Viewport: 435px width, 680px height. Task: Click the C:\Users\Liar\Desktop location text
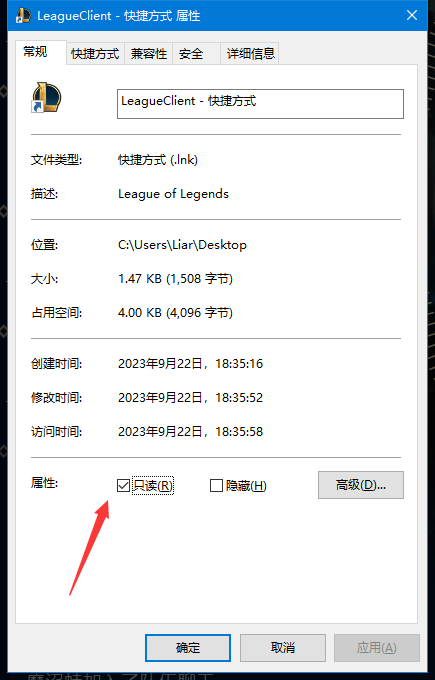click(182, 245)
